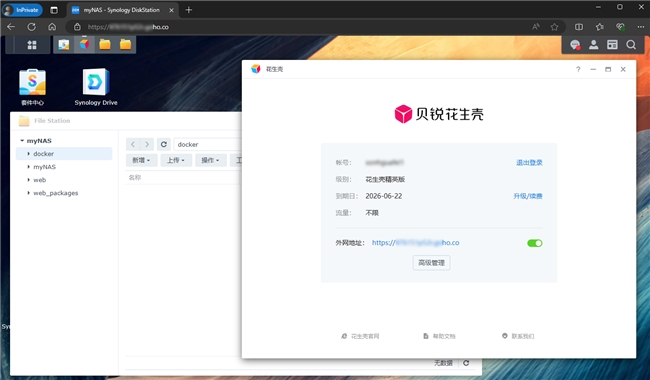The height and width of the screenshot is (380, 650).
Task: Open the user account options icon
Action: point(594,45)
